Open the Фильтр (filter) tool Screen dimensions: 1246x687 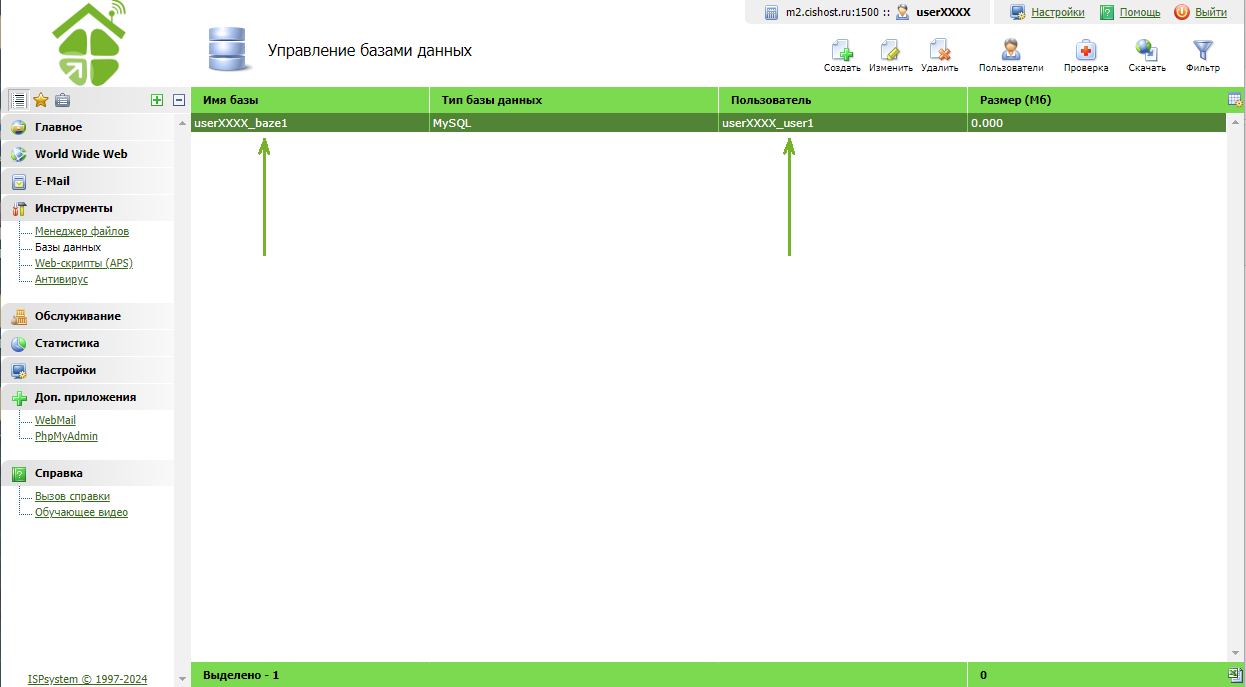(1203, 51)
